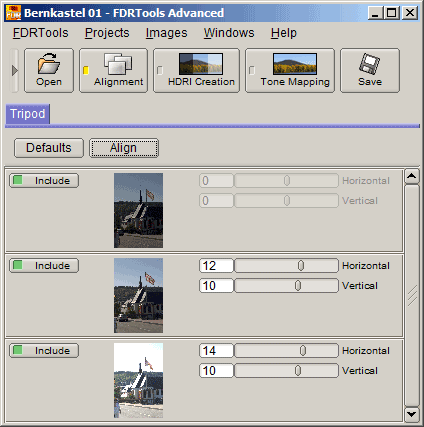The height and width of the screenshot is (427, 424).
Task: Click the Tone Mapping status indicator
Action: tap(252, 70)
